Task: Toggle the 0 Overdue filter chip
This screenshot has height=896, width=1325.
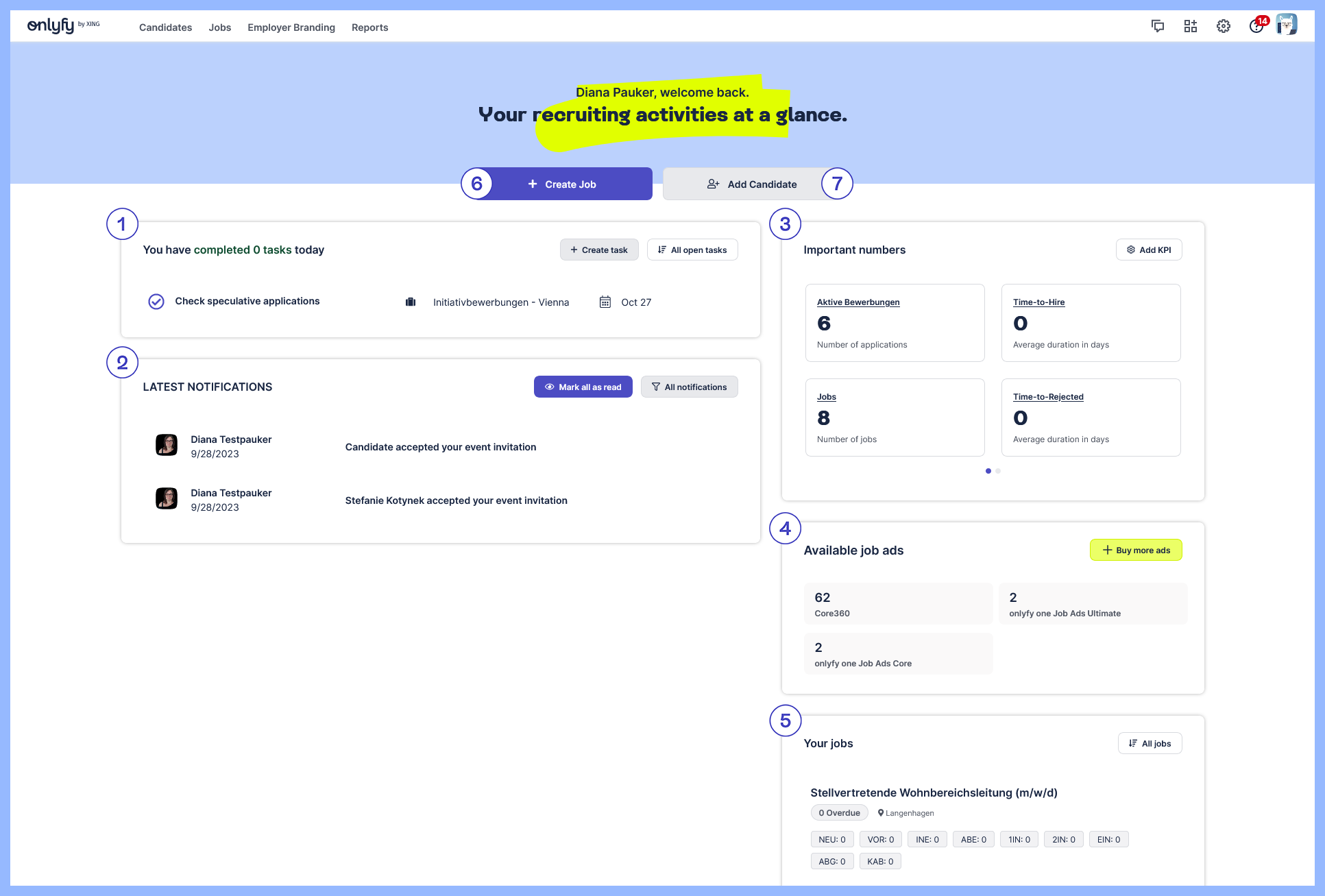Action: (x=839, y=812)
